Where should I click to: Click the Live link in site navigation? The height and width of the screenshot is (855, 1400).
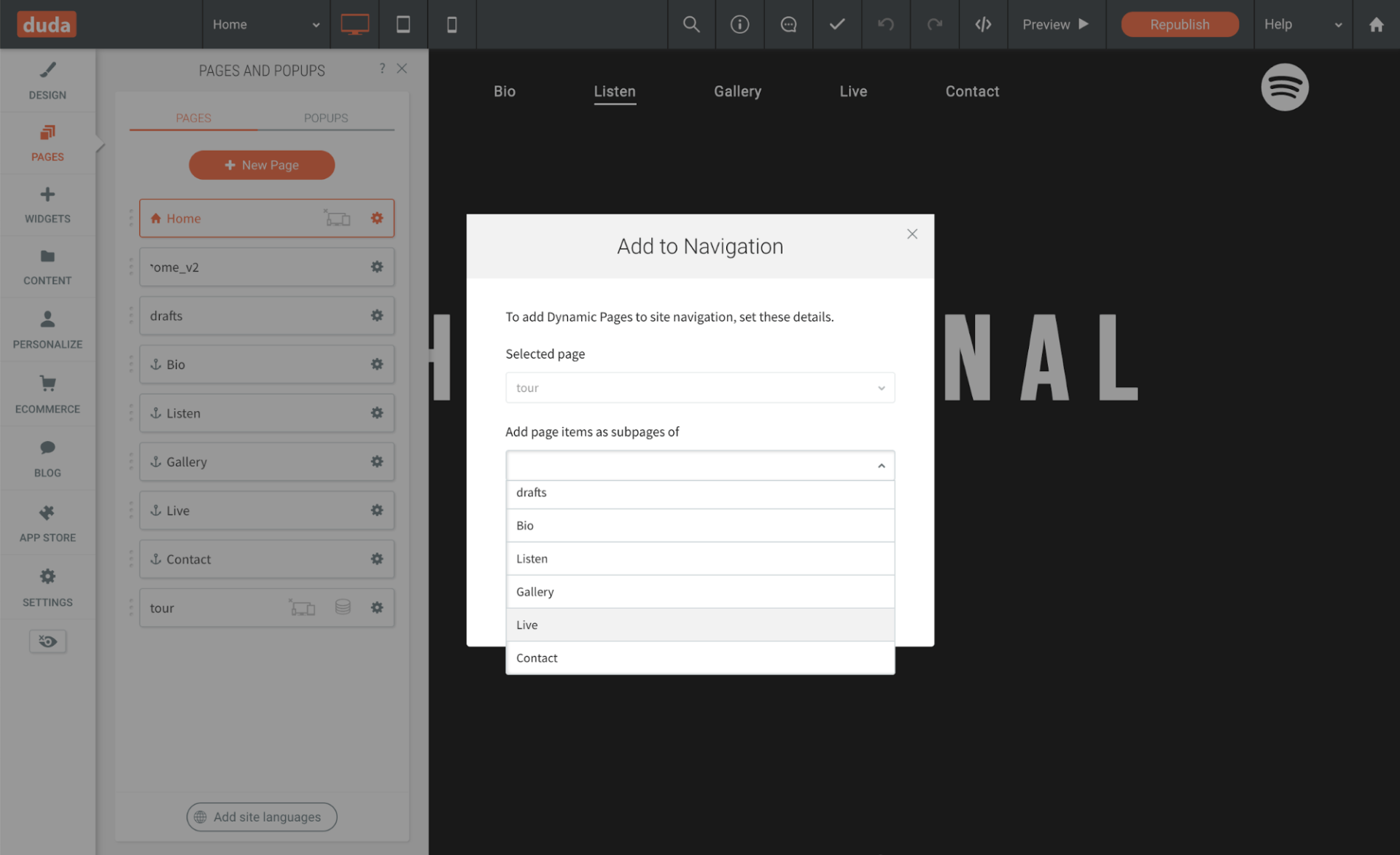pos(853,91)
